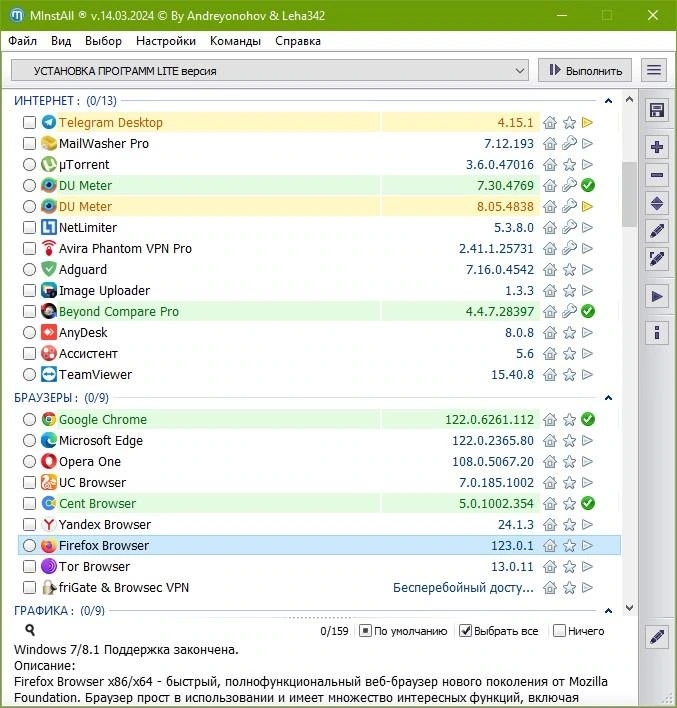This screenshot has width=677, height=708.
Task: Click the list scrollbar up arrow
Action: 629,99
